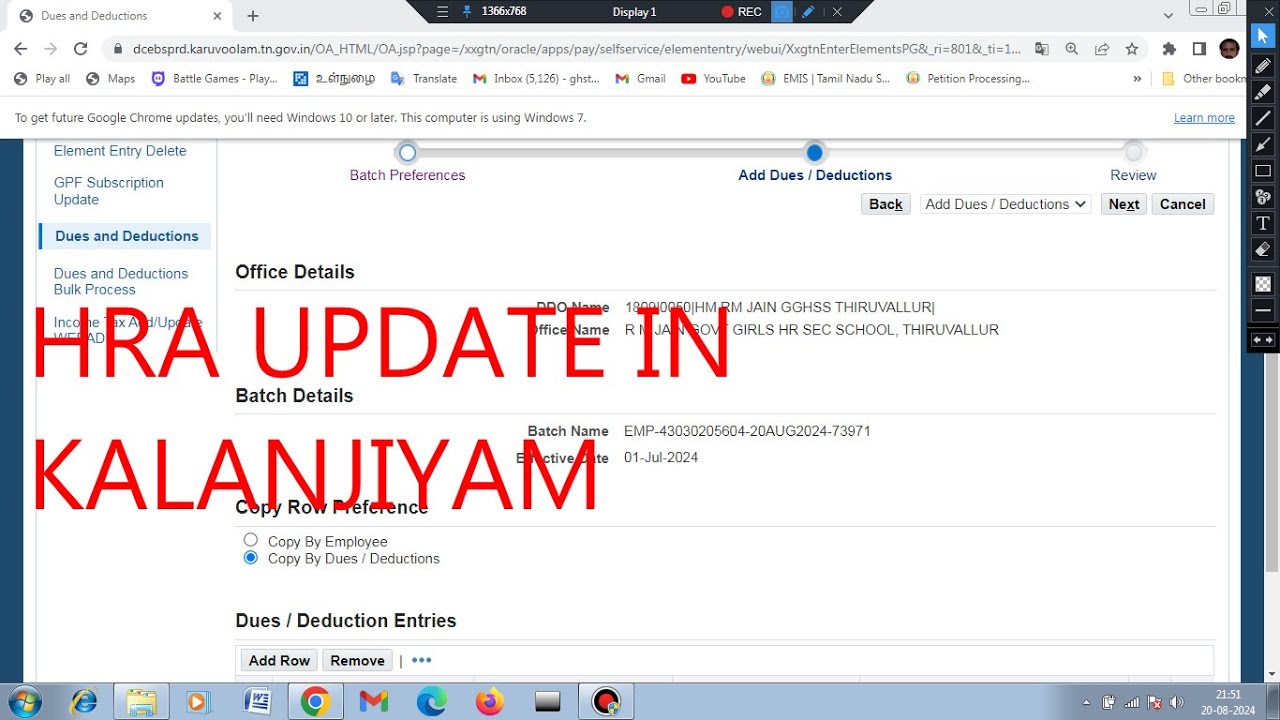Toggle Chrome side panel
1280x720 pixels.
tap(1199, 49)
